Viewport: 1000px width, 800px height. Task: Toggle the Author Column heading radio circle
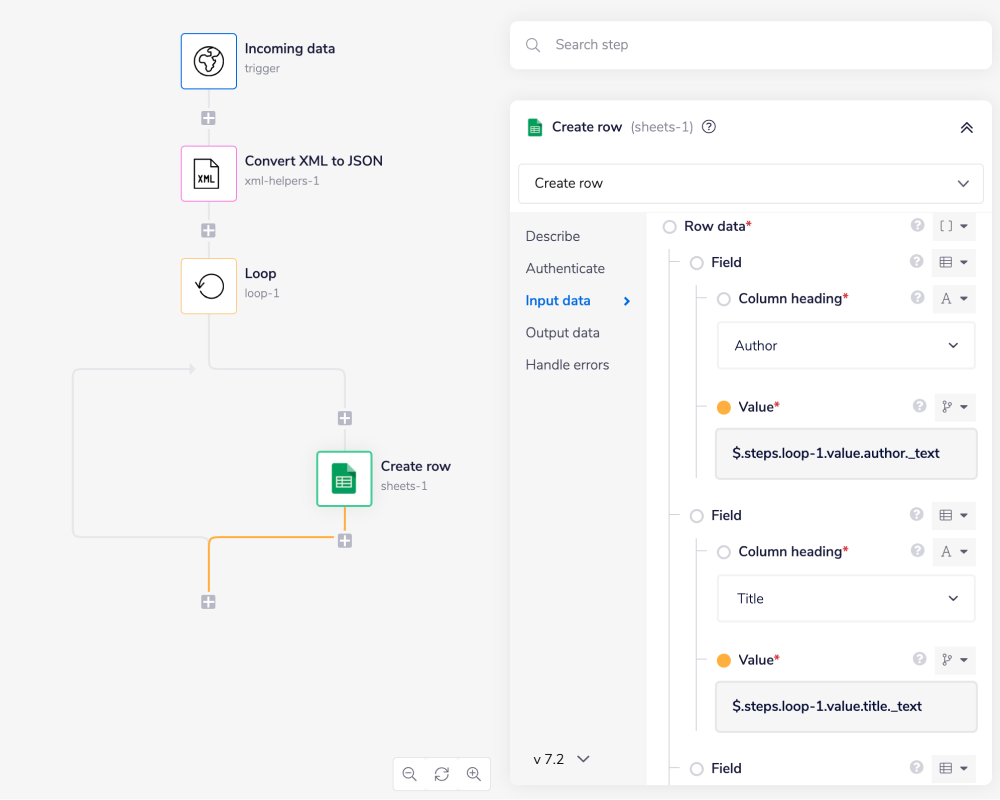[x=724, y=299]
